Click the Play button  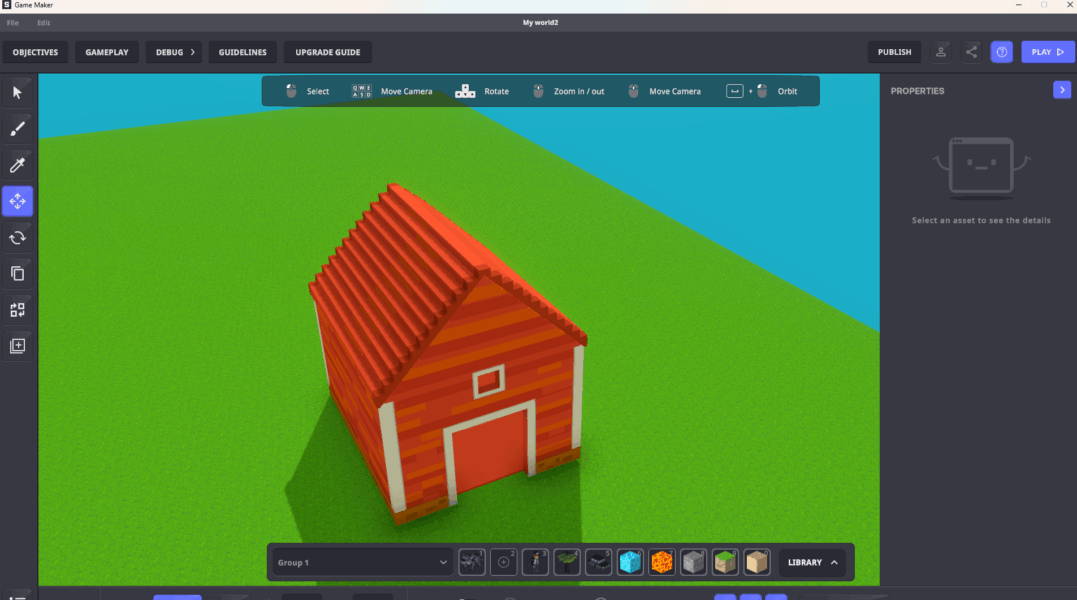[x=1047, y=52]
